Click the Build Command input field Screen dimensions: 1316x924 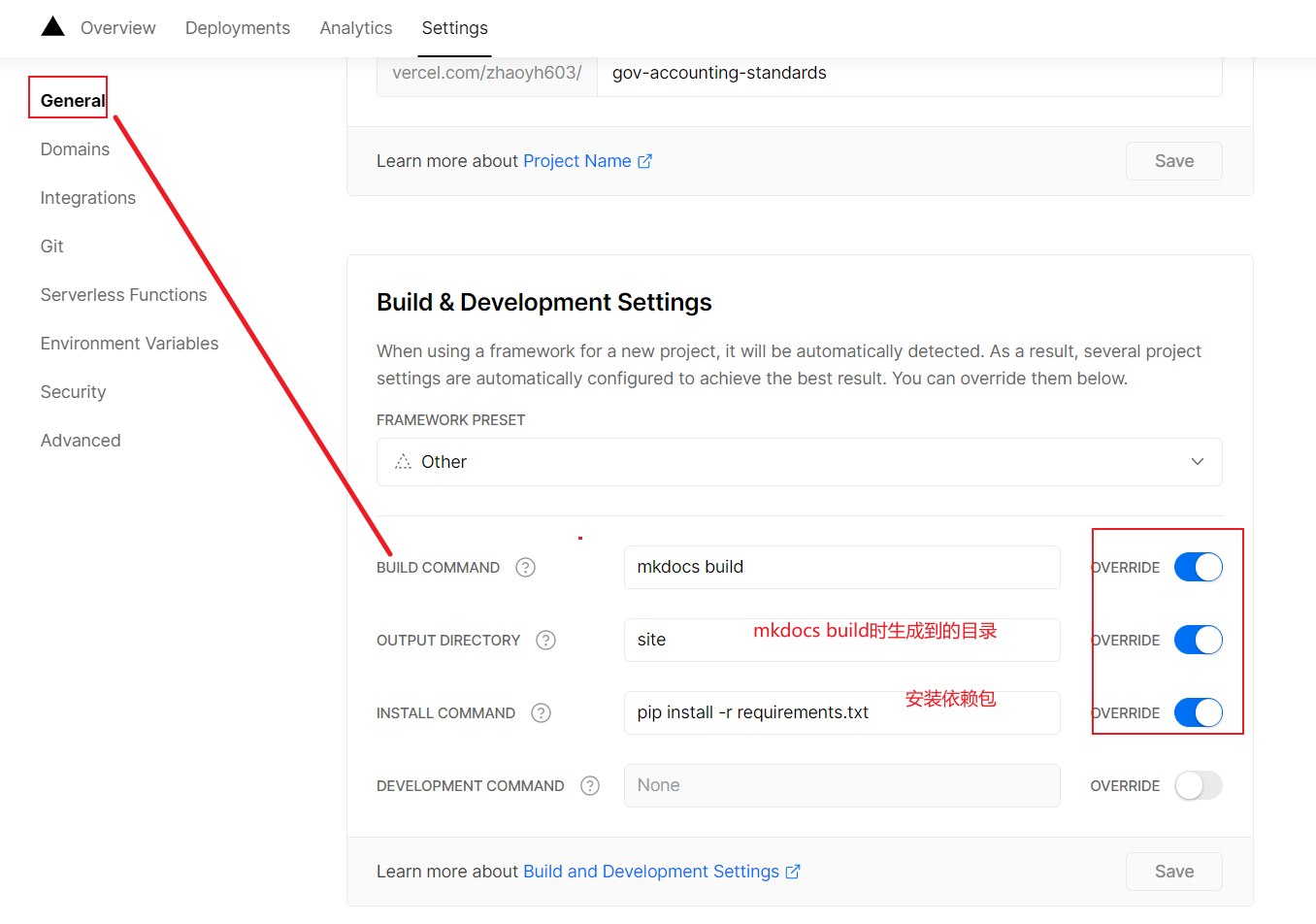(841, 568)
